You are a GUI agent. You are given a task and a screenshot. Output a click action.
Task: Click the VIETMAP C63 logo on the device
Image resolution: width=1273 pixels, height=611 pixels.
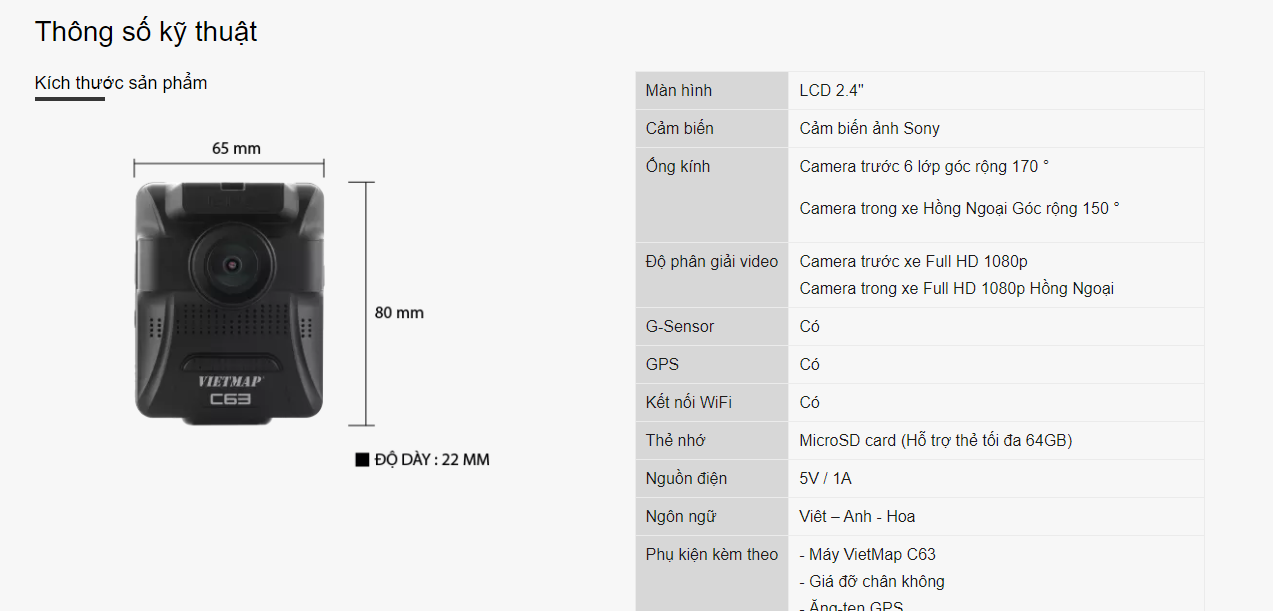[x=229, y=389]
